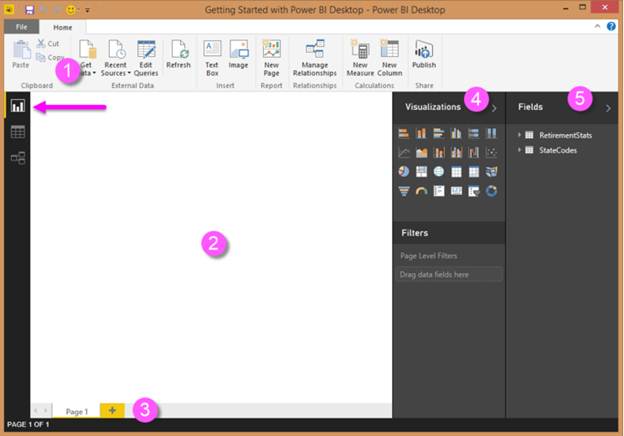The height and width of the screenshot is (436, 624).
Task: Click the Filters pane header
Action: pos(449,233)
